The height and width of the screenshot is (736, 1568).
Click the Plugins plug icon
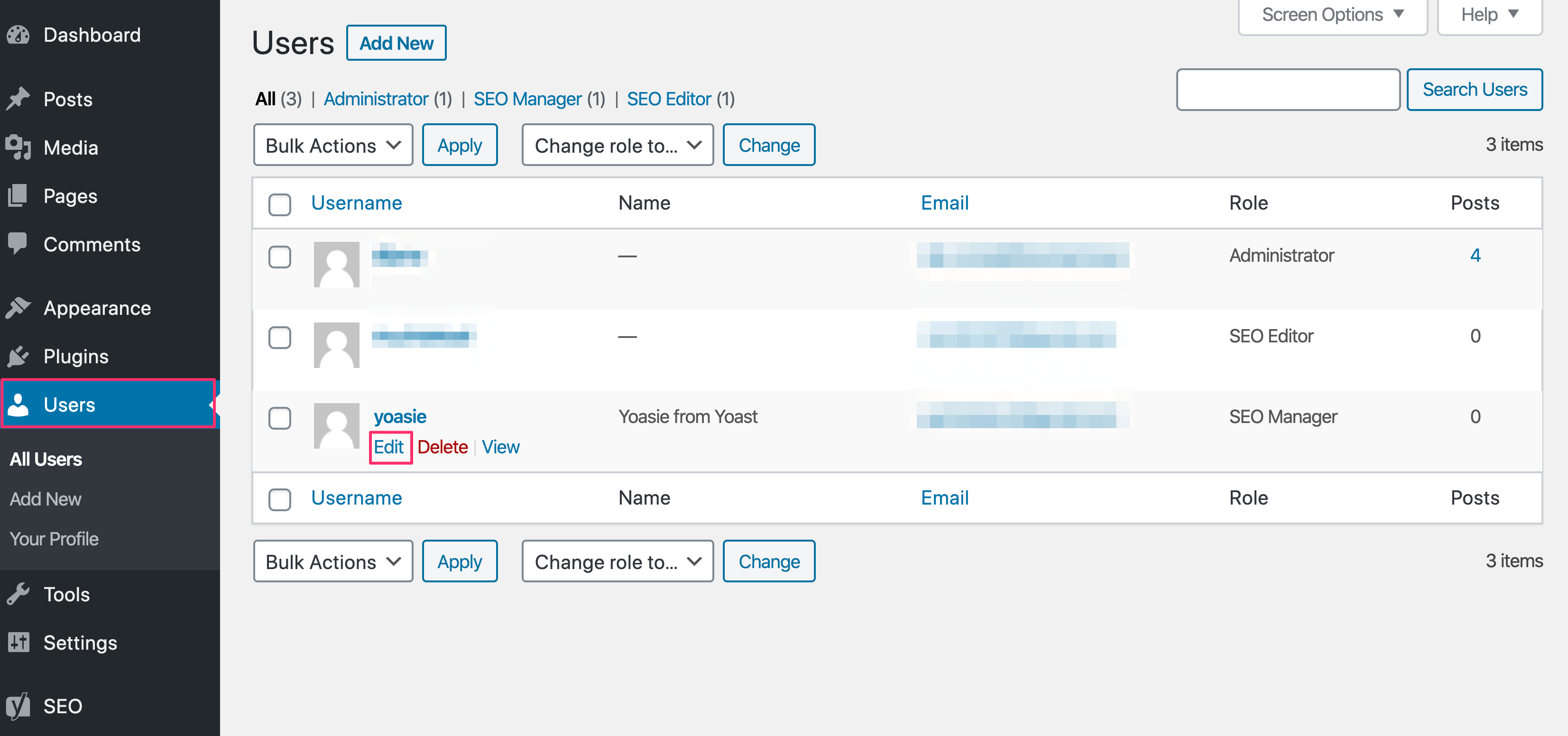tap(18, 356)
